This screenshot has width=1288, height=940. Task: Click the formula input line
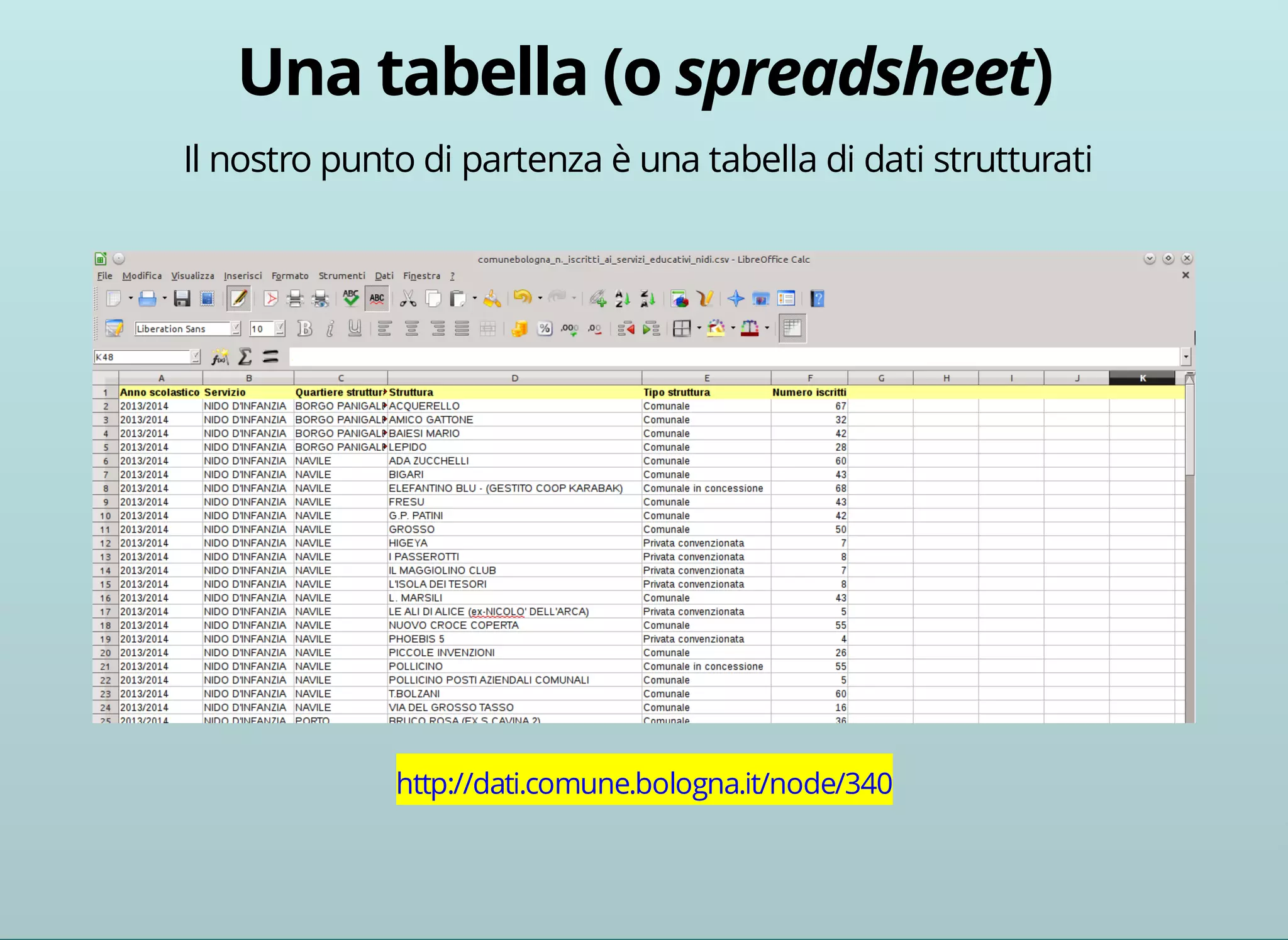coord(735,357)
